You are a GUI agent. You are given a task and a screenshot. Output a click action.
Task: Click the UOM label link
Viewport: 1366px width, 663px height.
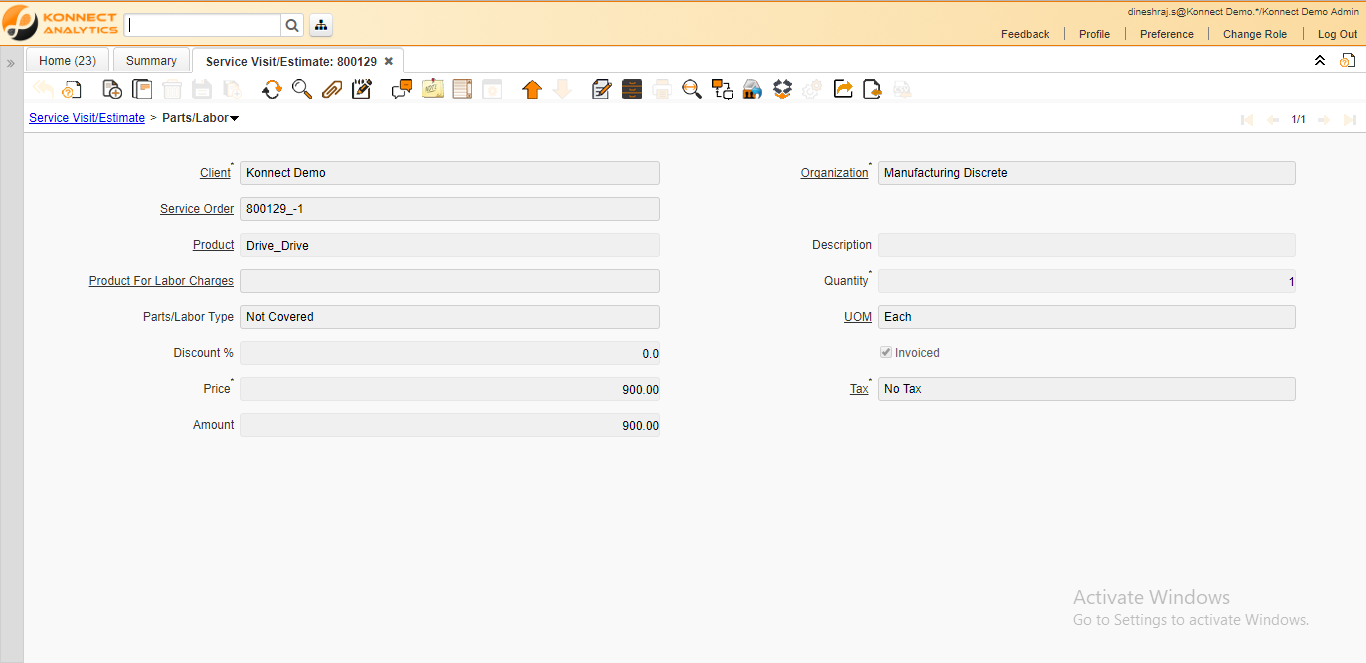tap(858, 317)
